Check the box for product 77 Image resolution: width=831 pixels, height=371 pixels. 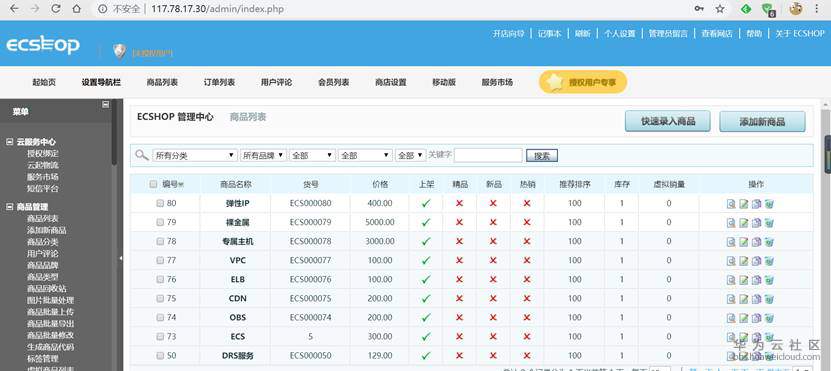click(x=160, y=261)
